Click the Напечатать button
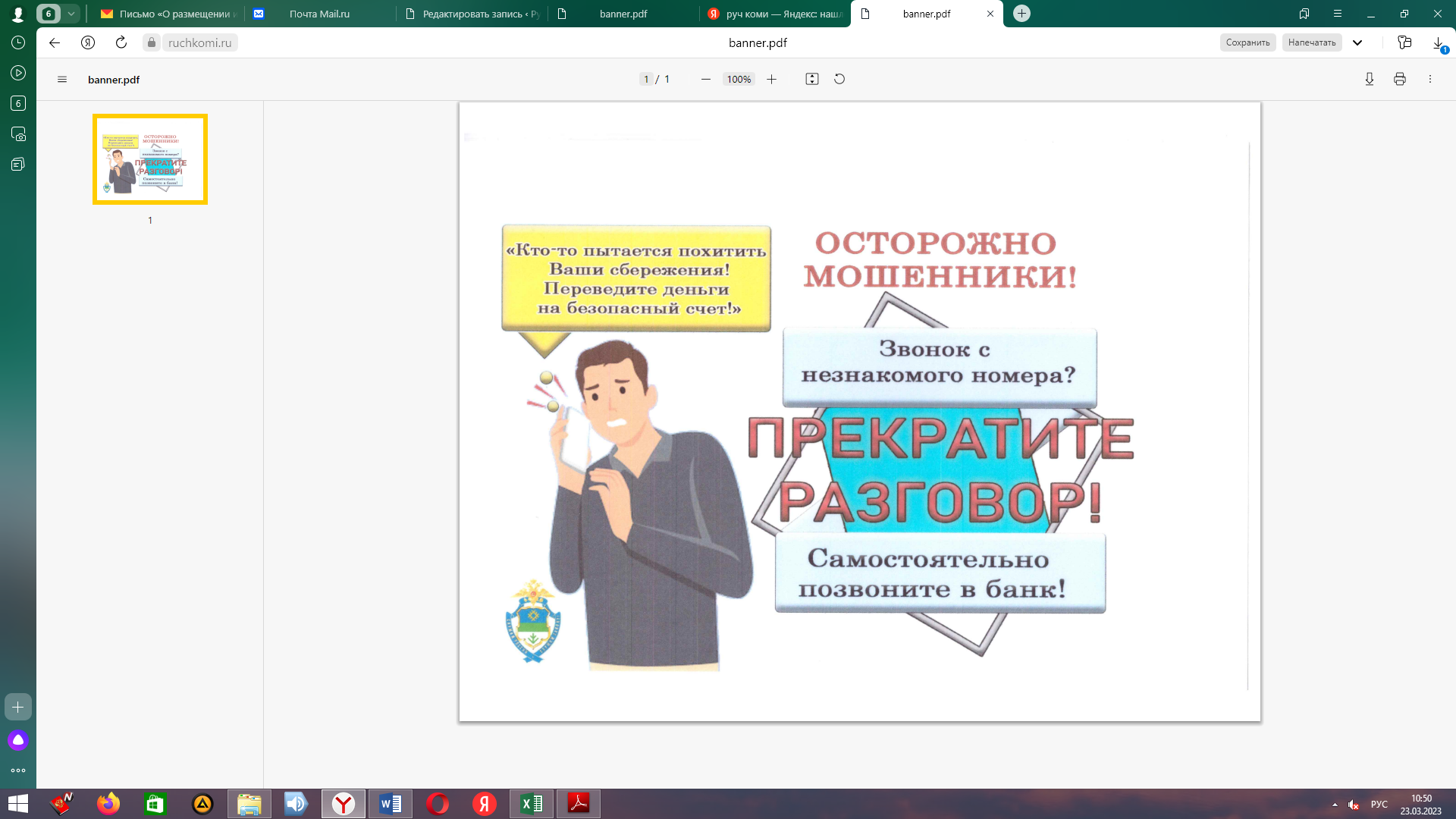Image resolution: width=1456 pixels, height=819 pixels. 1312,42
